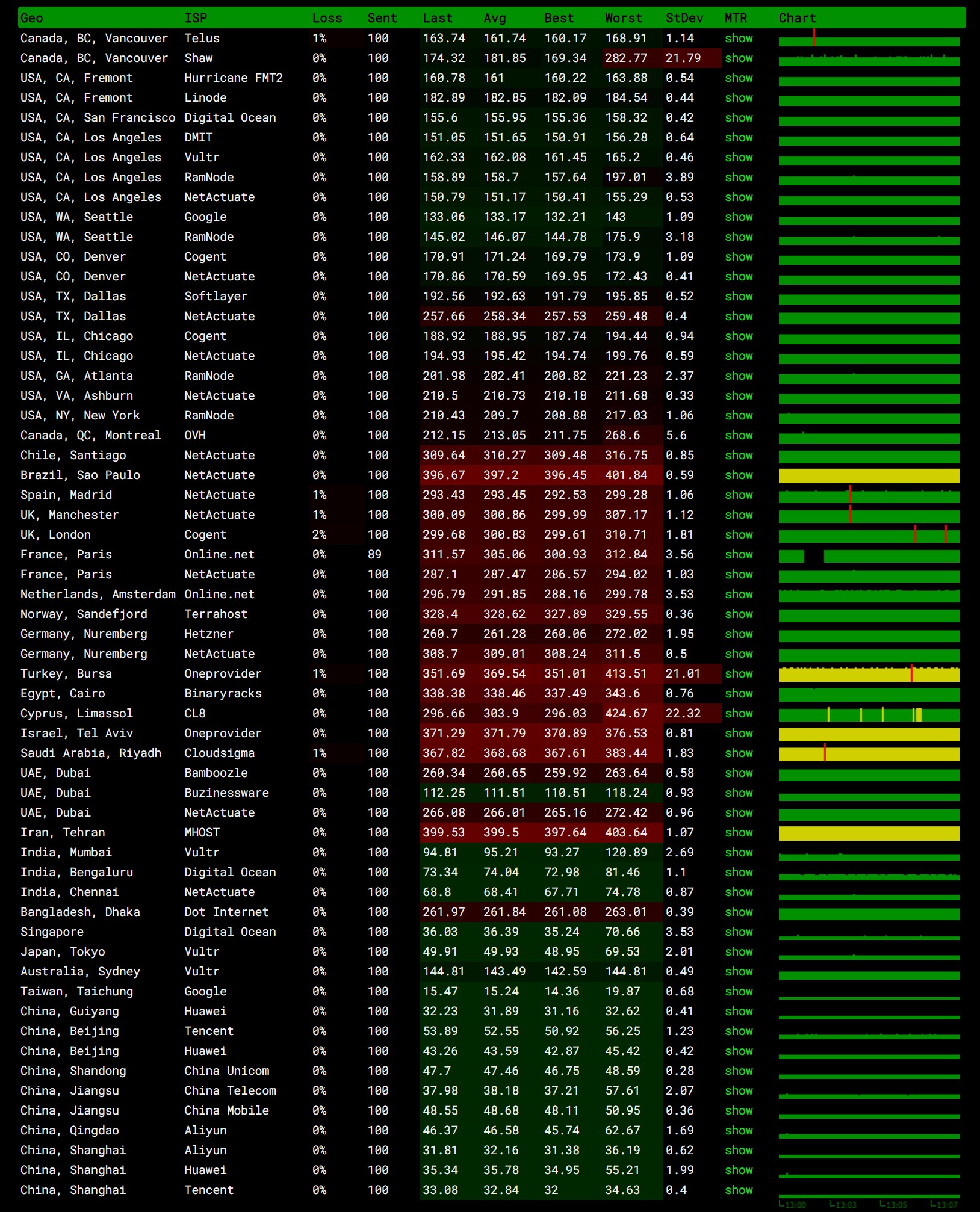Show MTR for Linode Fremont
This screenshot has width=980, height=1212.
tap(739, 97)
